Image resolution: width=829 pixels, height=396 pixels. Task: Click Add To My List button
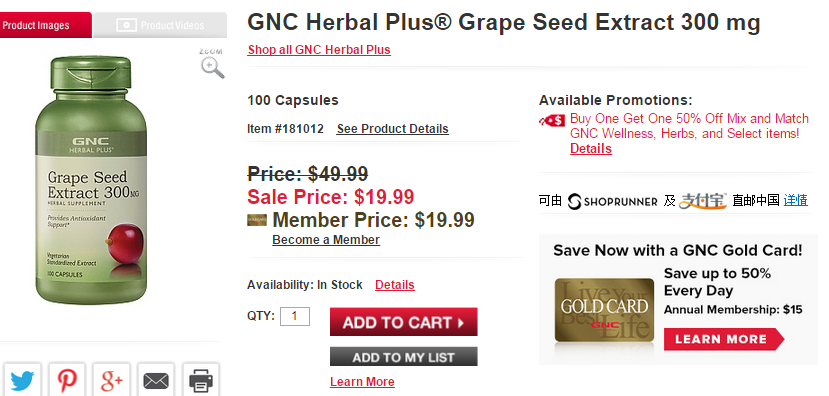[403, 357]
